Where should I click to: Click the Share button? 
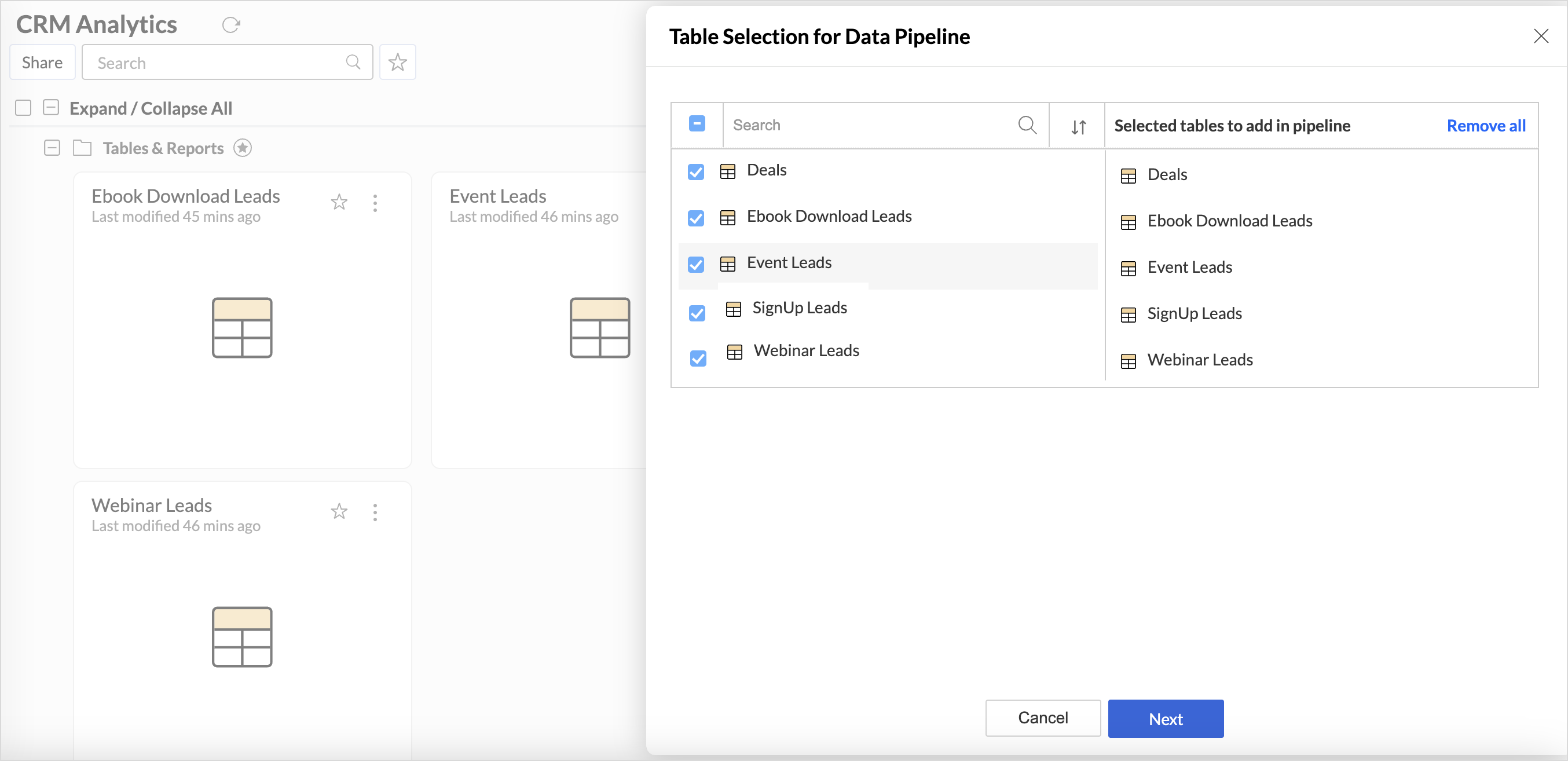pyautogui.click(x=42, y=62)
